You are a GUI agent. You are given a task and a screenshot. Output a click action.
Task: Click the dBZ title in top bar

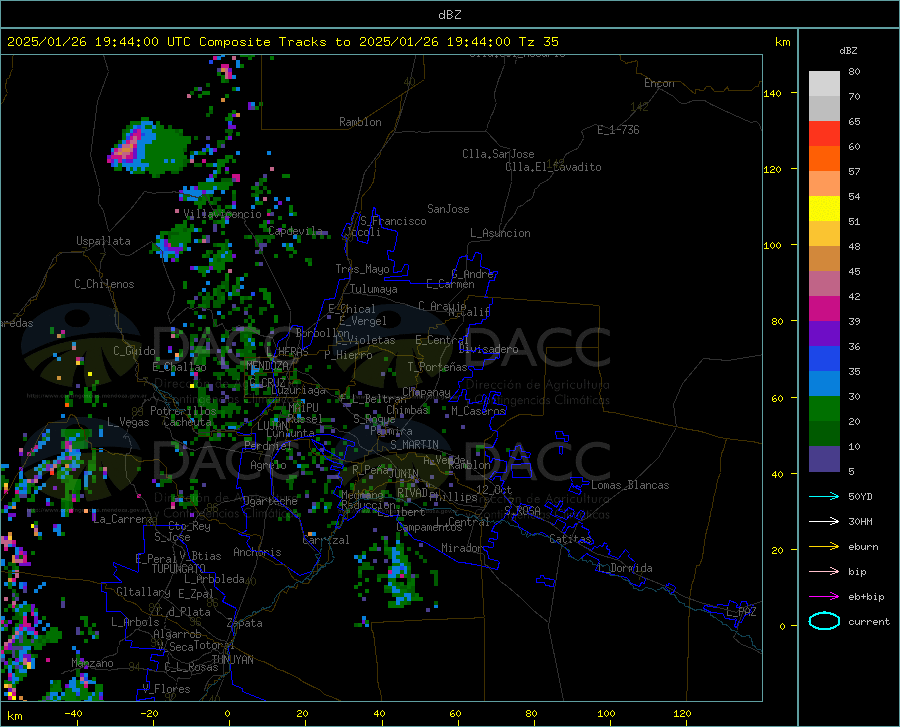(x=449, y=15)
